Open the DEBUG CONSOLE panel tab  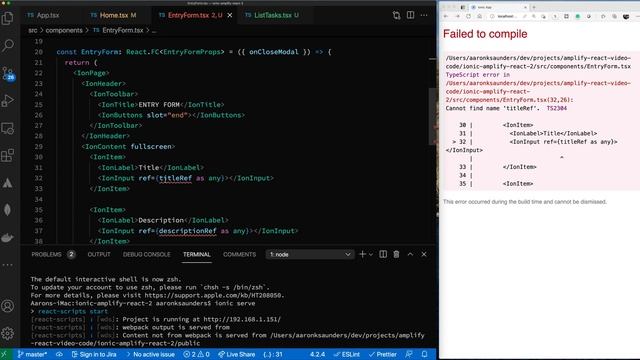point(147,254)
